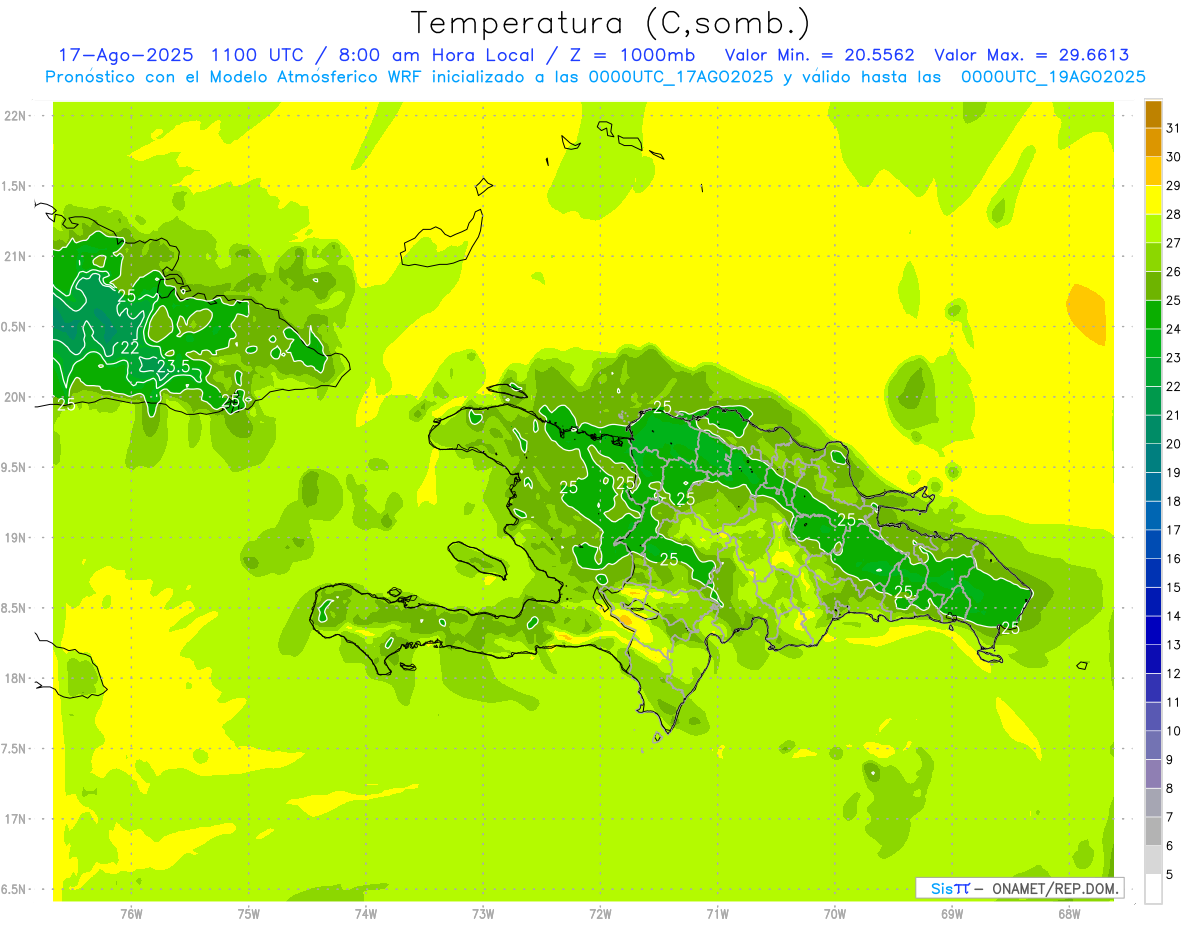Screen dimensions: 1200x927
Task: Click the "19N" latitude label
Action: click(16, 538)
